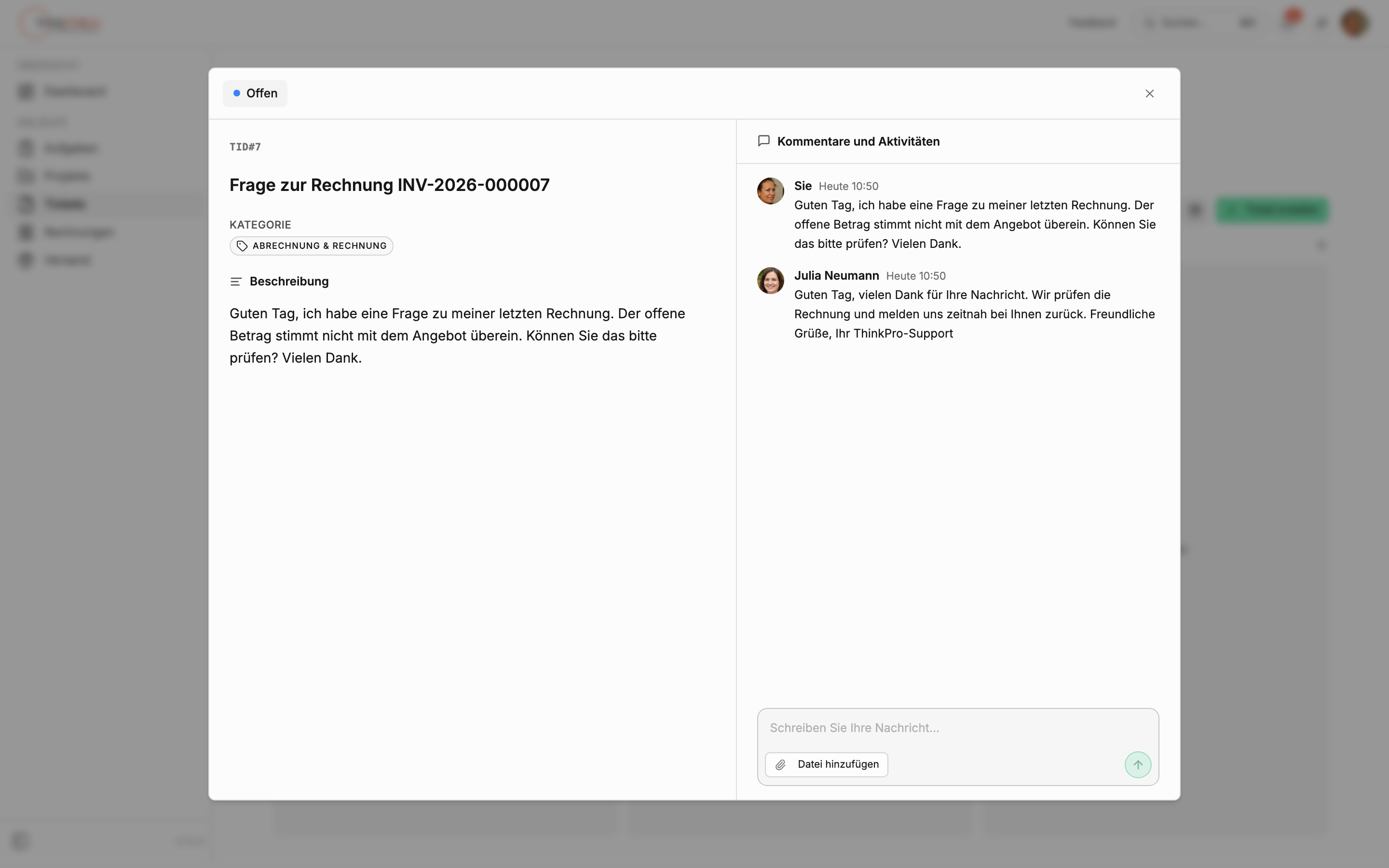Click the name Sie in first comment
Viewport: 1389px width, 868px height.
coord(803,186)
